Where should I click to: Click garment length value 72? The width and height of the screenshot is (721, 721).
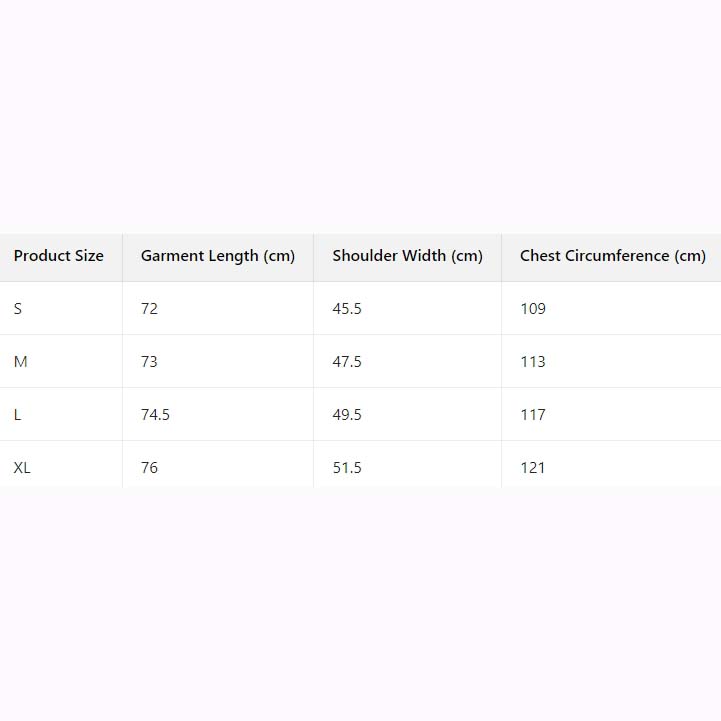pos(149,309)
